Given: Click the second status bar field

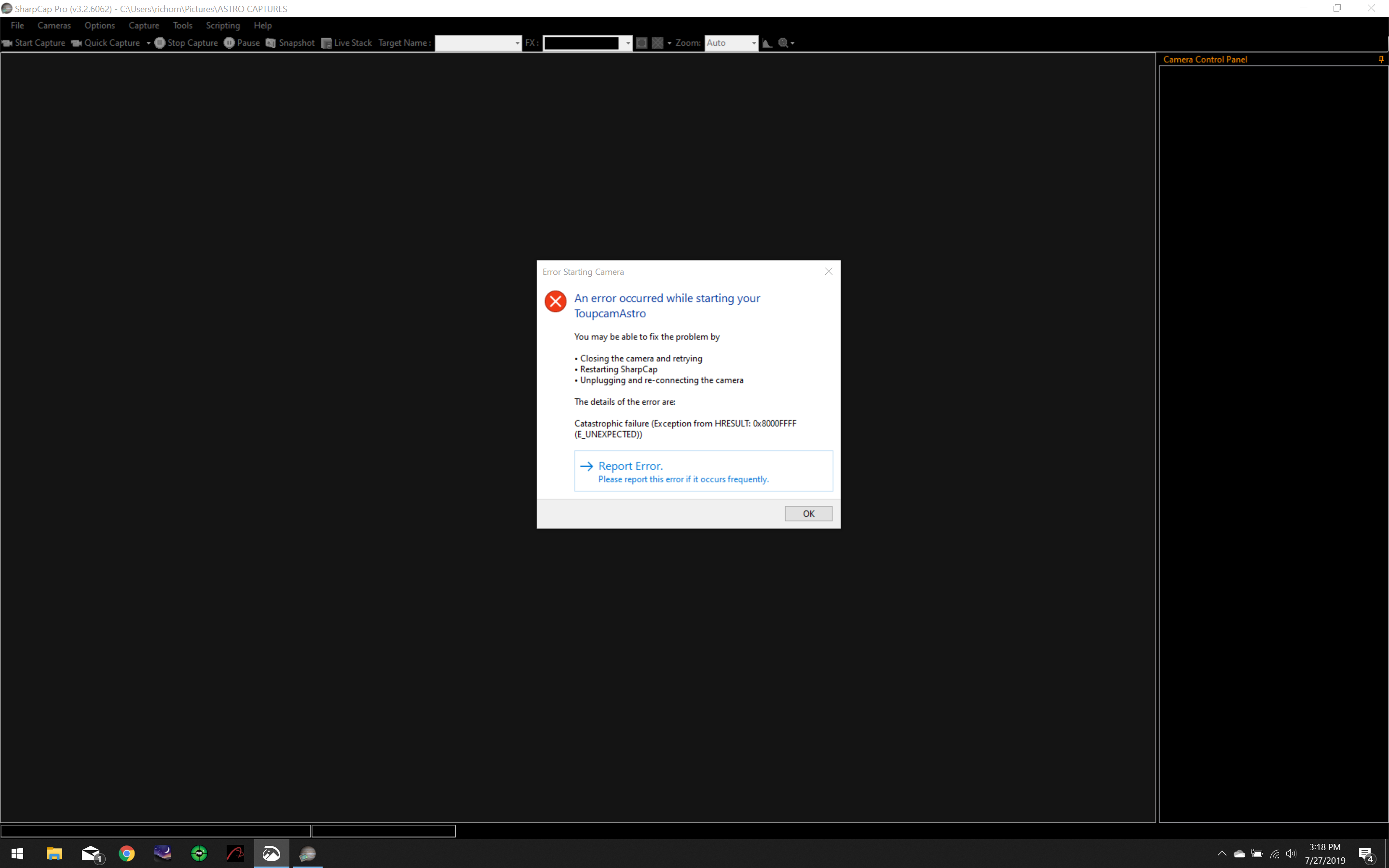Looking at the screenshot, I should pos(383,831).
